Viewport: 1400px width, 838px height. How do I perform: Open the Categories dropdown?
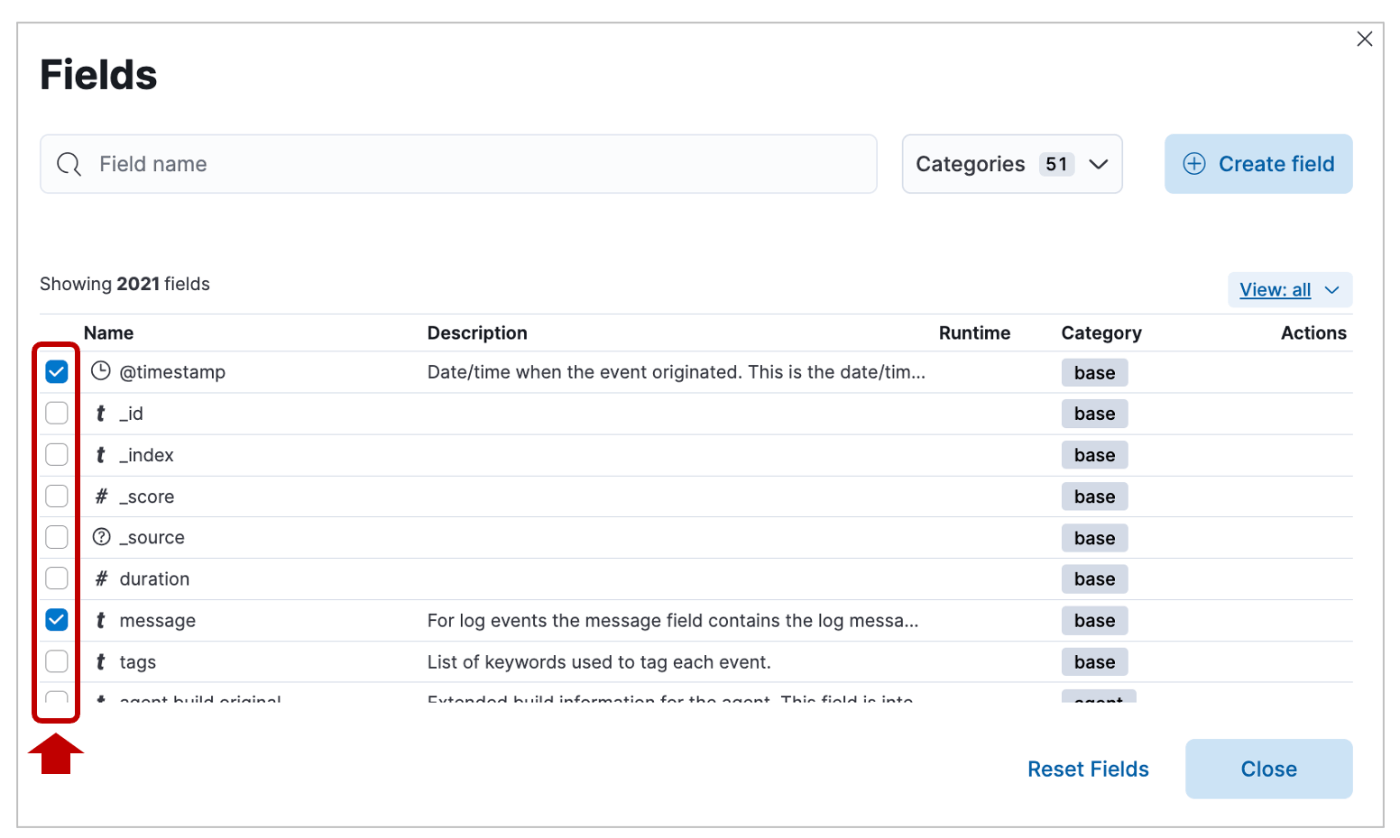[x=1011, y=164]
